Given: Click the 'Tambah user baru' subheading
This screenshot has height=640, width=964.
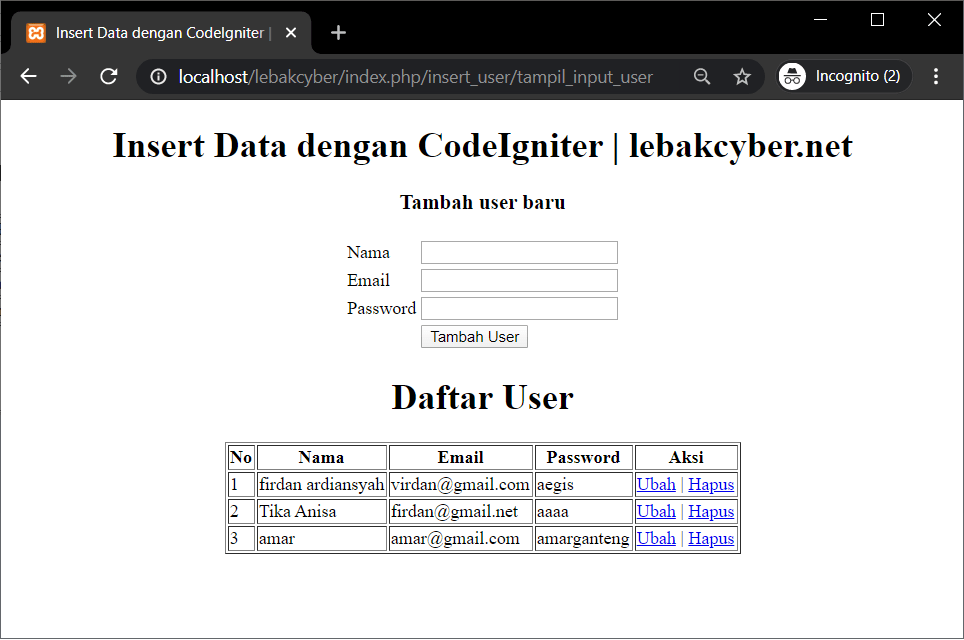Looking at the screenshot, I should click(x=483, y=202).
